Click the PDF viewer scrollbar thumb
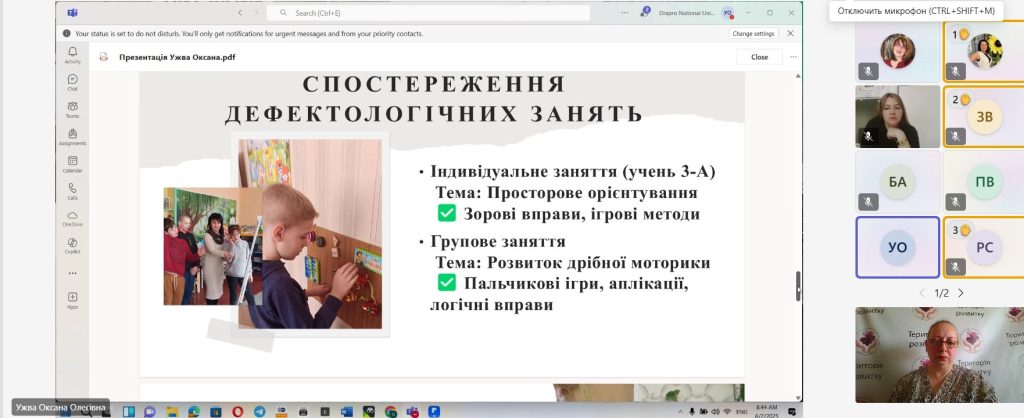 click(798, 286)
